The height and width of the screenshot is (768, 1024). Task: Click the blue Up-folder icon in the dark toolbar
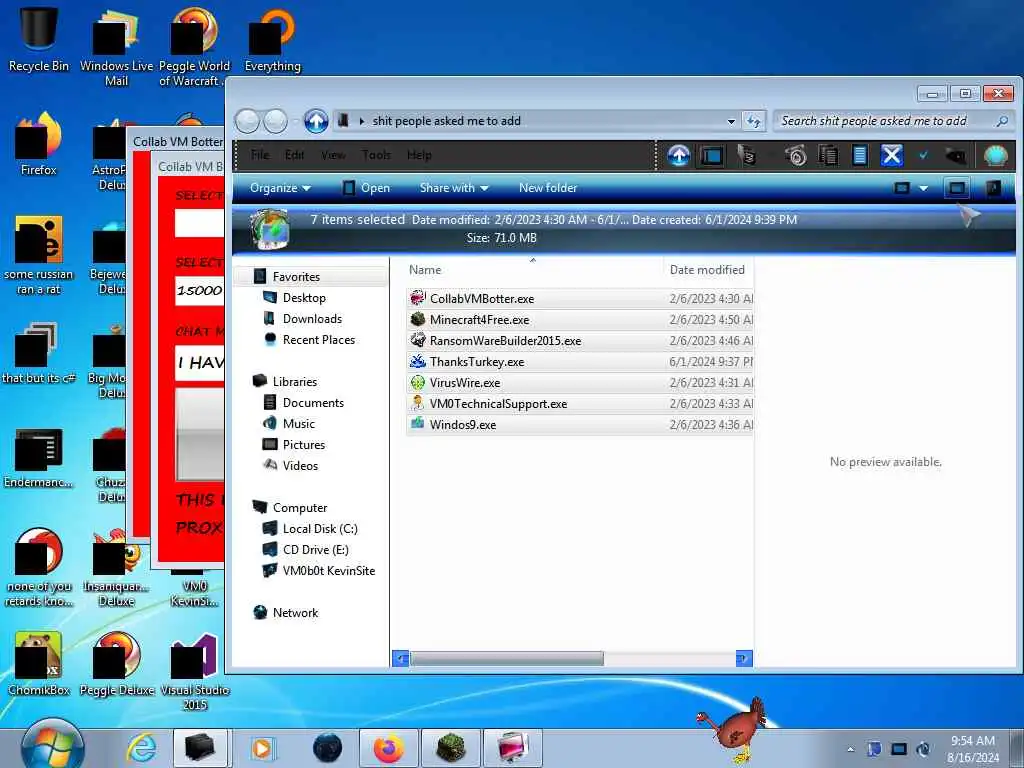click(679, 155)
